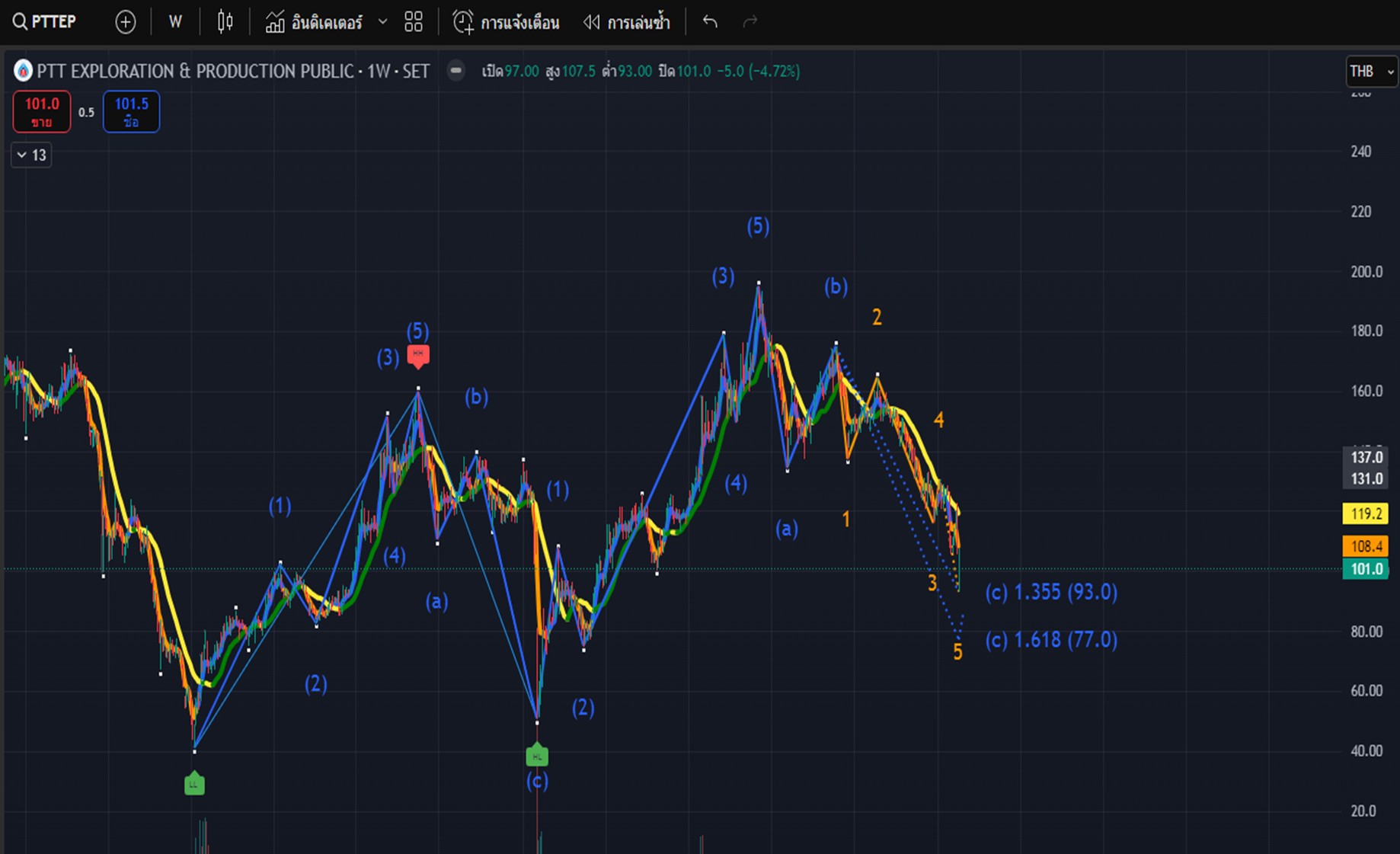The width and height of the screenshot is (1400, 854).
Task: Redo the chart action
Action: (x=750, y=22)
